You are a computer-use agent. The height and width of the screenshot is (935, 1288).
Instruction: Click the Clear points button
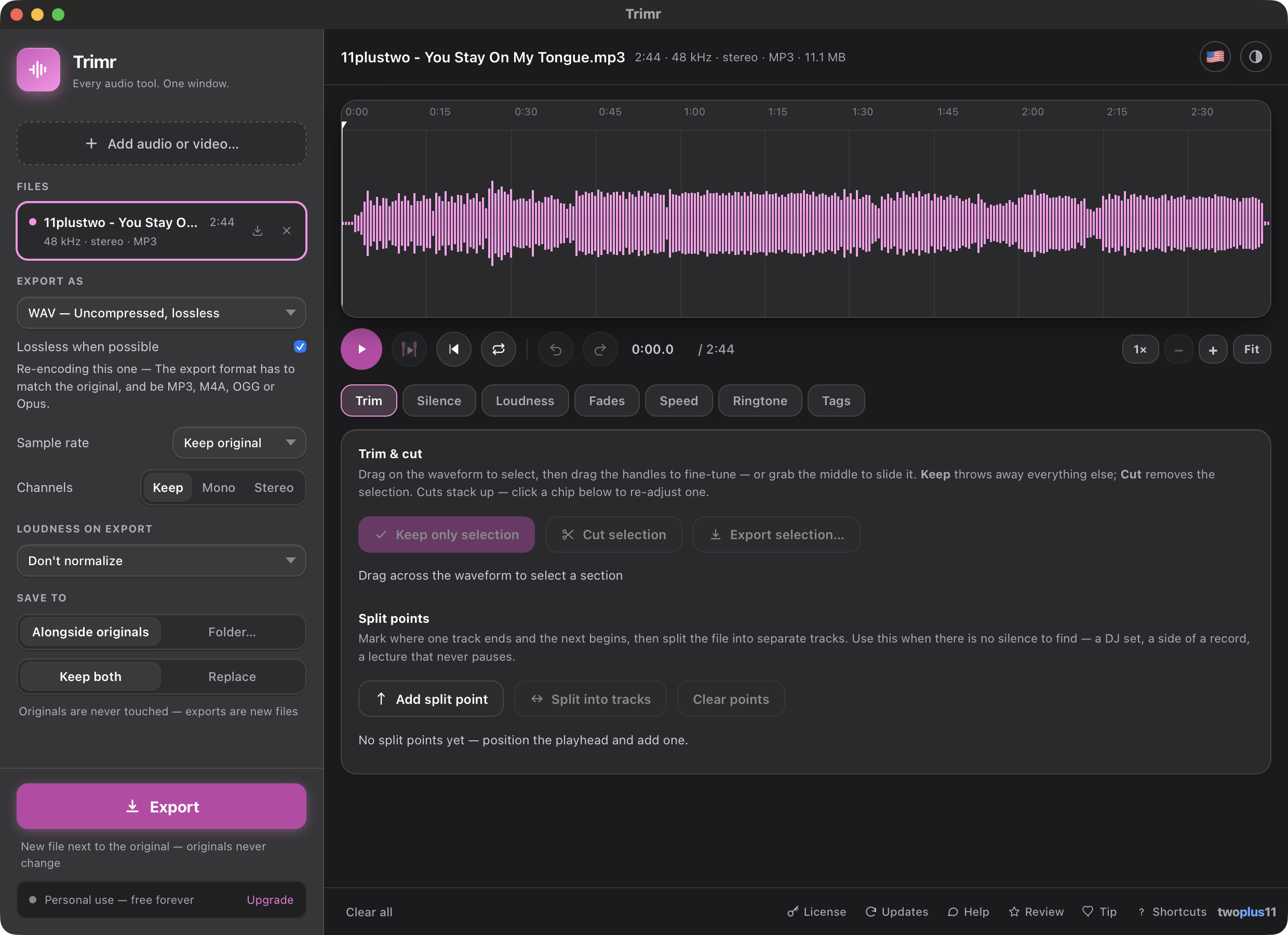[731, 699]
